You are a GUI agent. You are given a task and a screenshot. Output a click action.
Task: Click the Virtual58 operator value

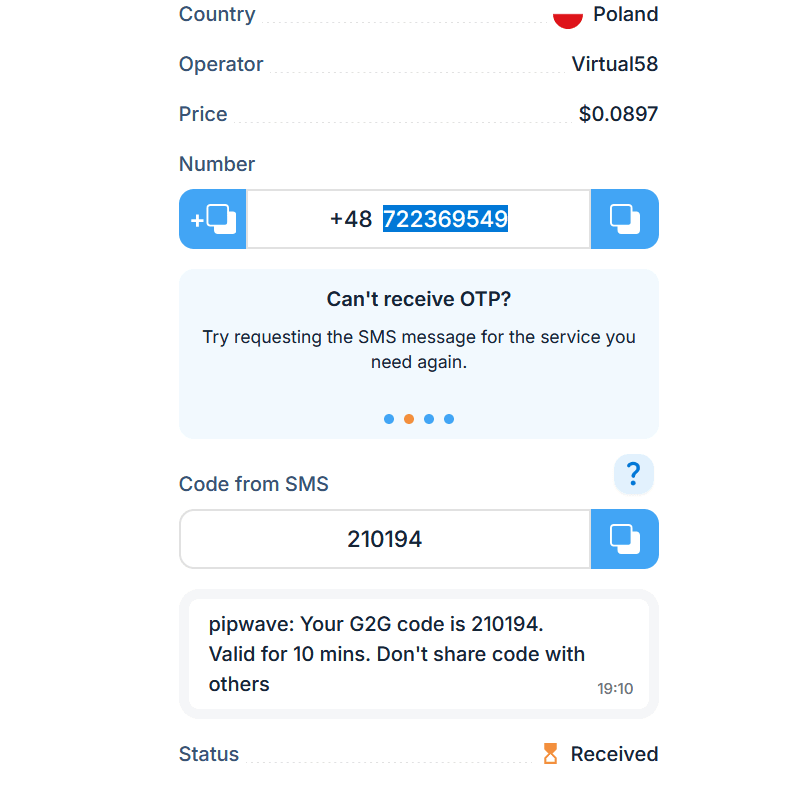614,64
